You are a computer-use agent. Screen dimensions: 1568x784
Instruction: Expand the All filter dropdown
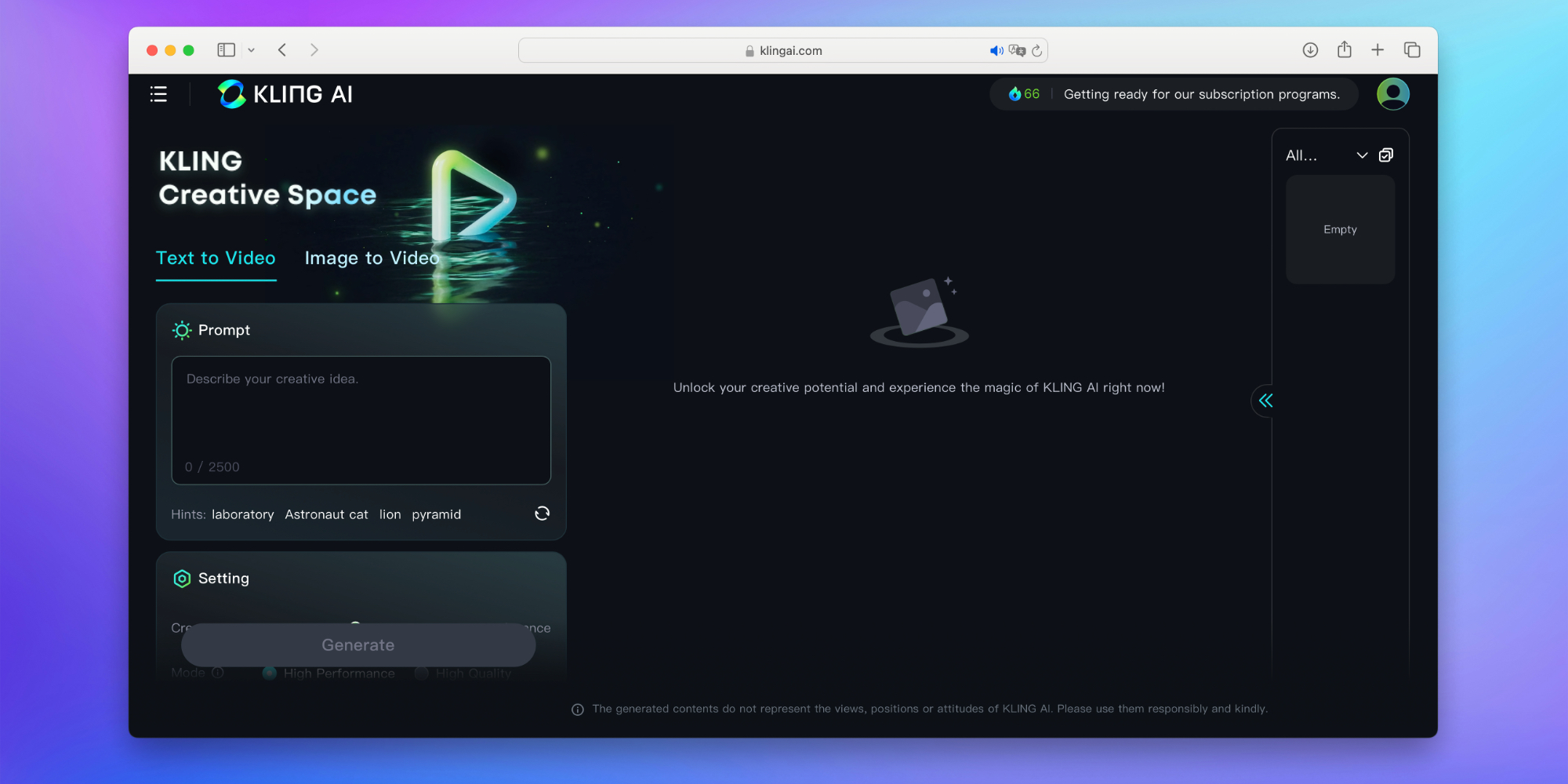point(1327,155)
